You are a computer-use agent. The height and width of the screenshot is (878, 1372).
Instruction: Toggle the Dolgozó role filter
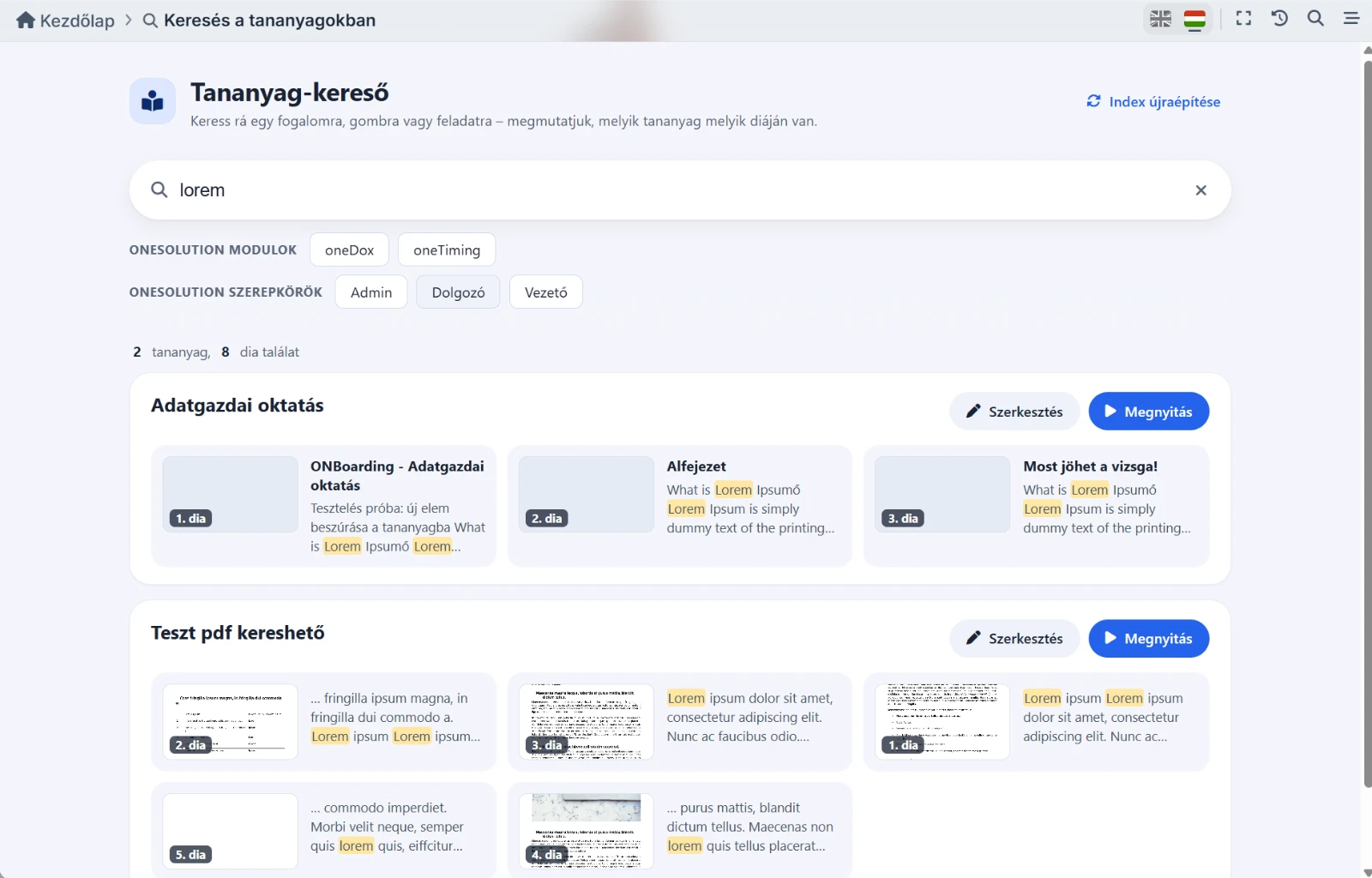(458, 292)
